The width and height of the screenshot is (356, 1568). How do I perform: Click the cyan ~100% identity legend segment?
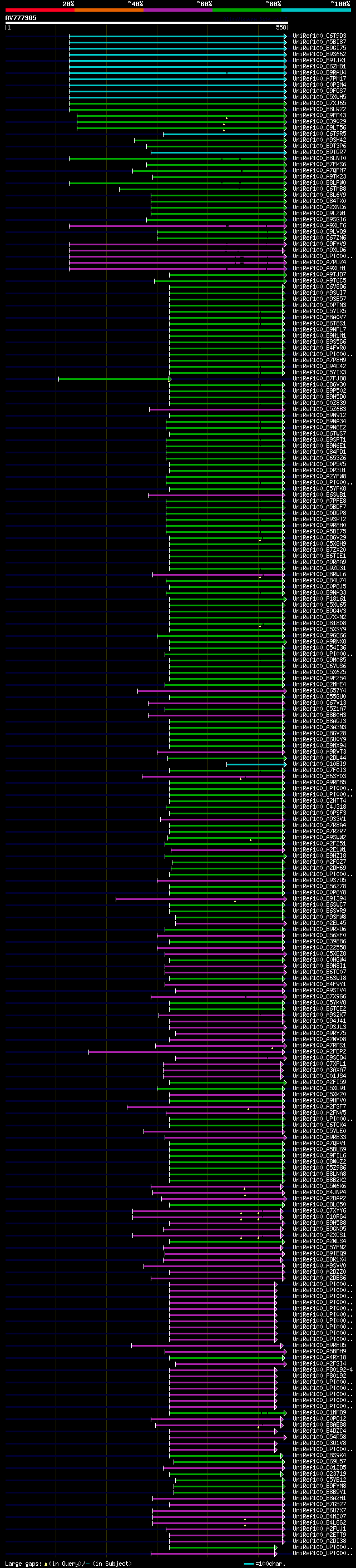(x=316, y=10)
